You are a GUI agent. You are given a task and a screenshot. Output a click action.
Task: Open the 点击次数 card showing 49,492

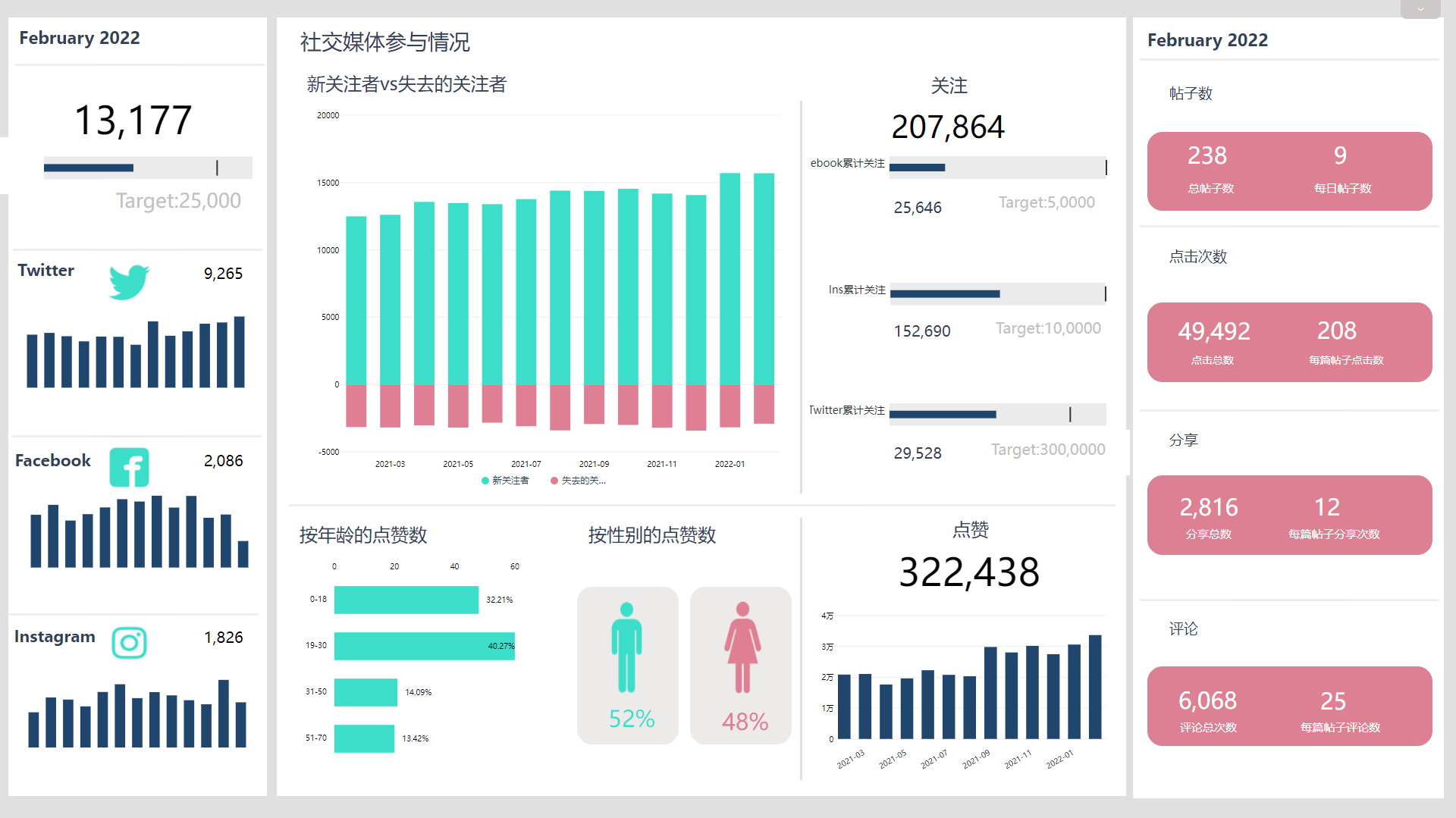[x=1289, y=342]
